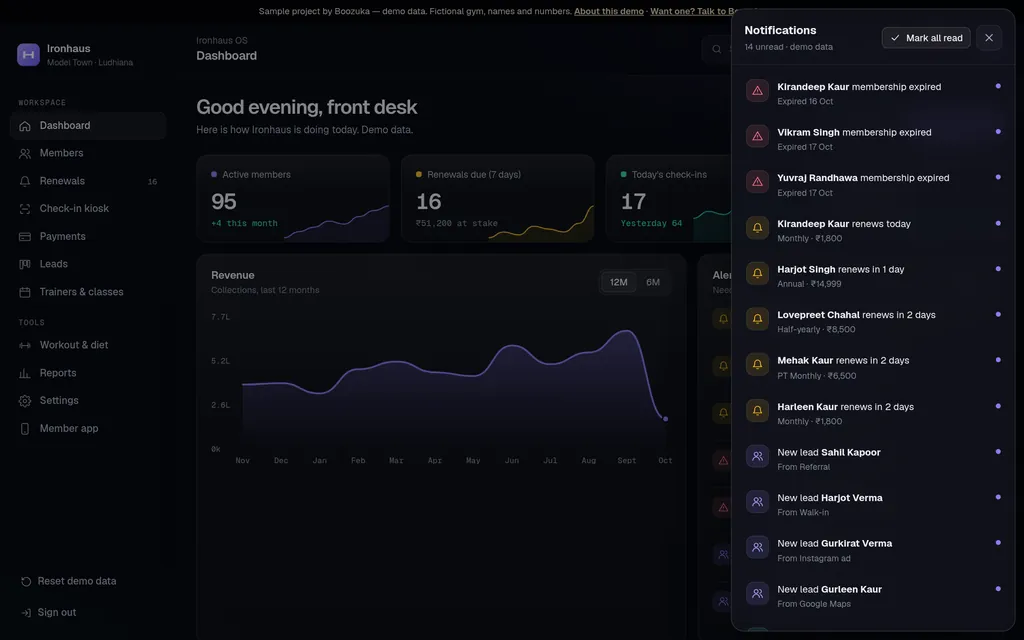The height and width of the screenshot is (640, 1024).
Task: Click the bell icon for Mehak Kaur renewal
Action: 758,364
